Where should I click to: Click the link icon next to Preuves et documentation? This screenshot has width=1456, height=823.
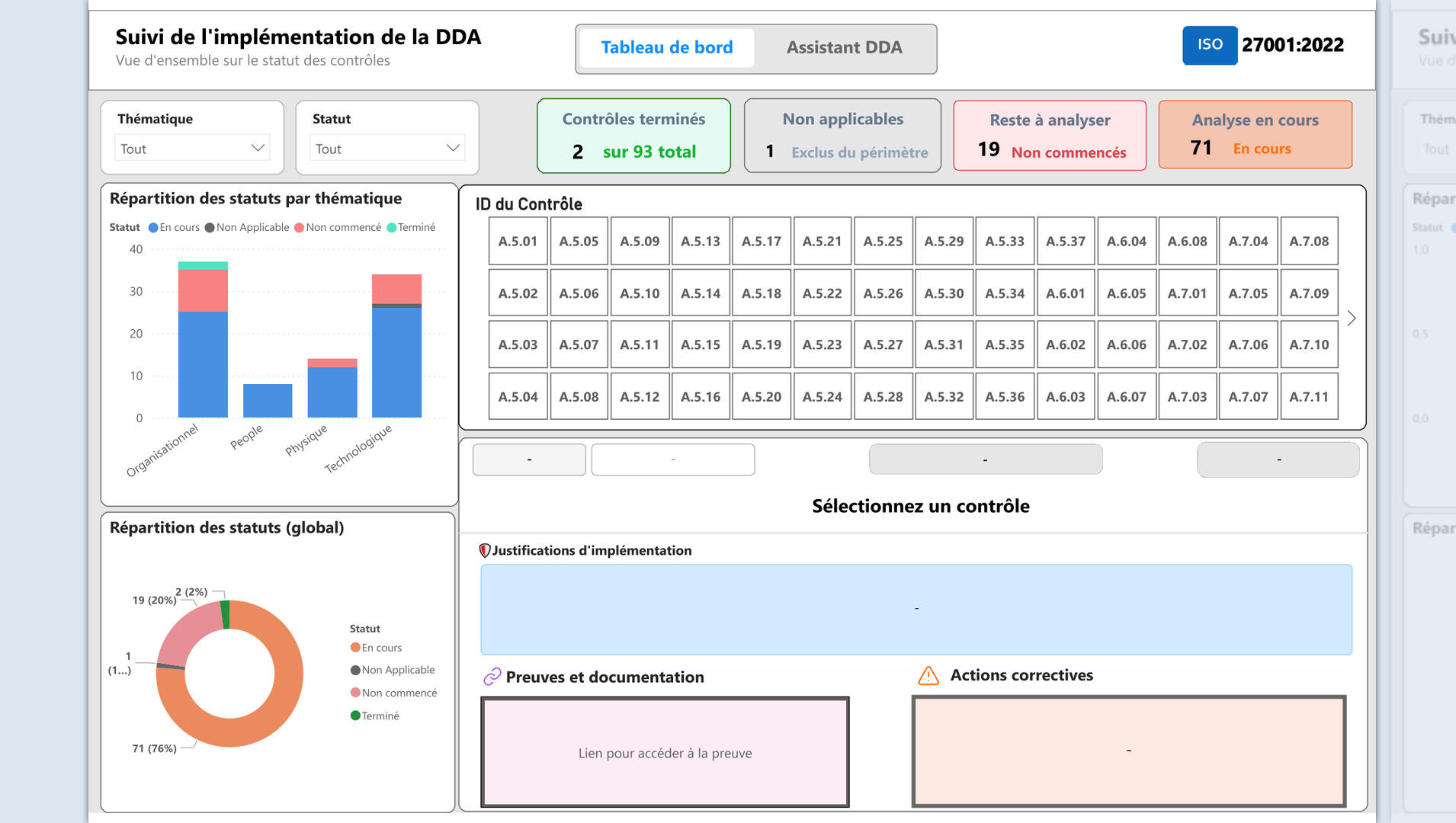click(x=492, y=677)
